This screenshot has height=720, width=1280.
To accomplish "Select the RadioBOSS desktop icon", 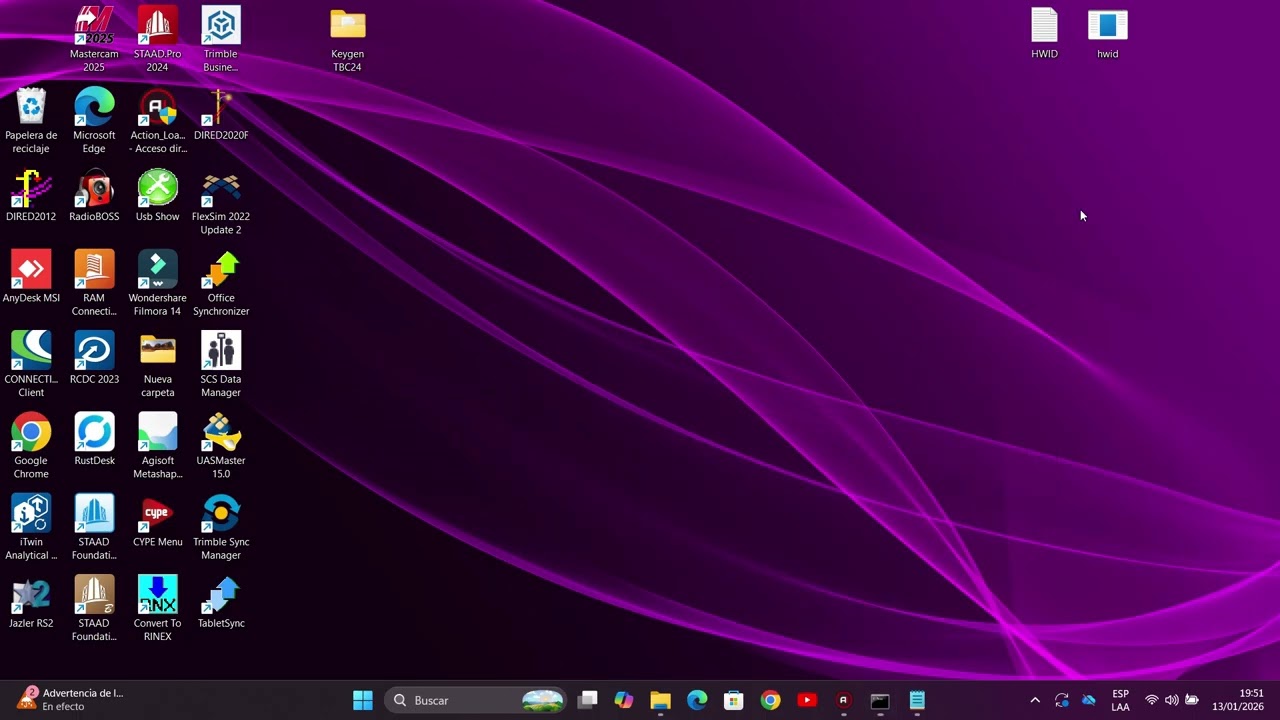I will coord(94,196).
